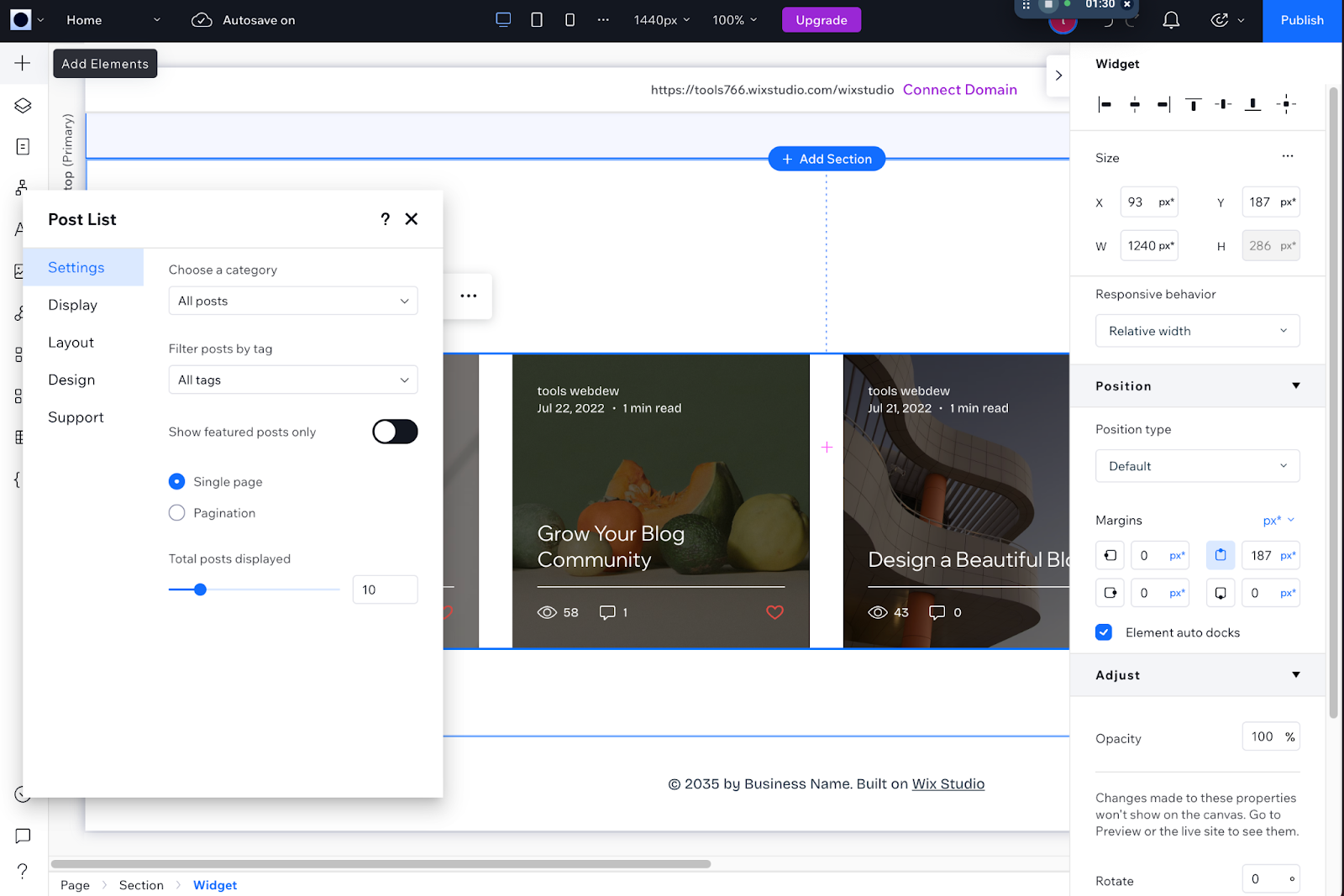The height and width of the screenshot is (896, 1344).
Task: Select the Pagination radio option
Action: click(x=177, y=513)
